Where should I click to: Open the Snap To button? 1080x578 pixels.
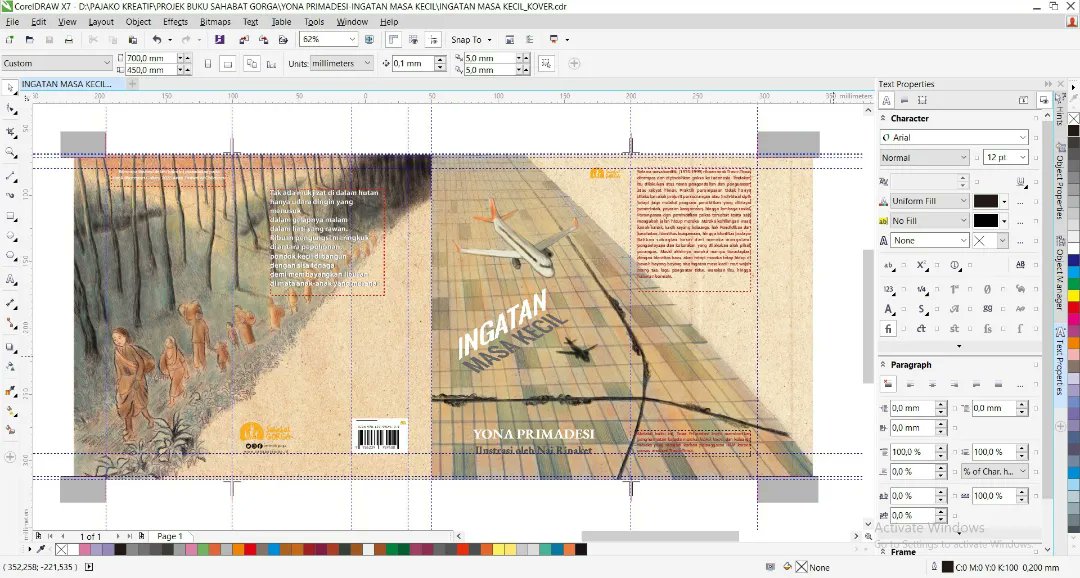[x=471, y=40]
